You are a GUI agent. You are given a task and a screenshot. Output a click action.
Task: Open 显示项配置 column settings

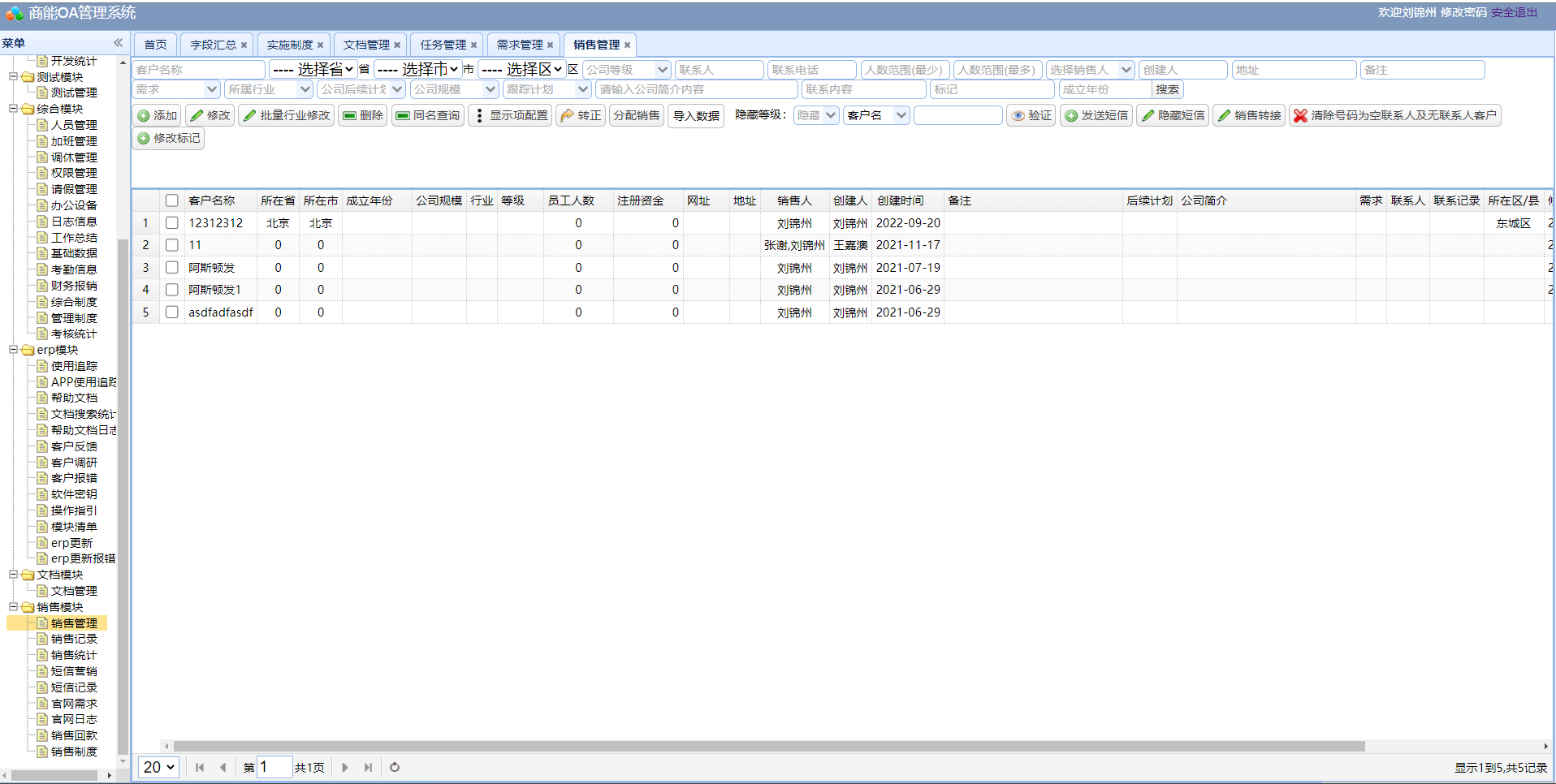510,115
